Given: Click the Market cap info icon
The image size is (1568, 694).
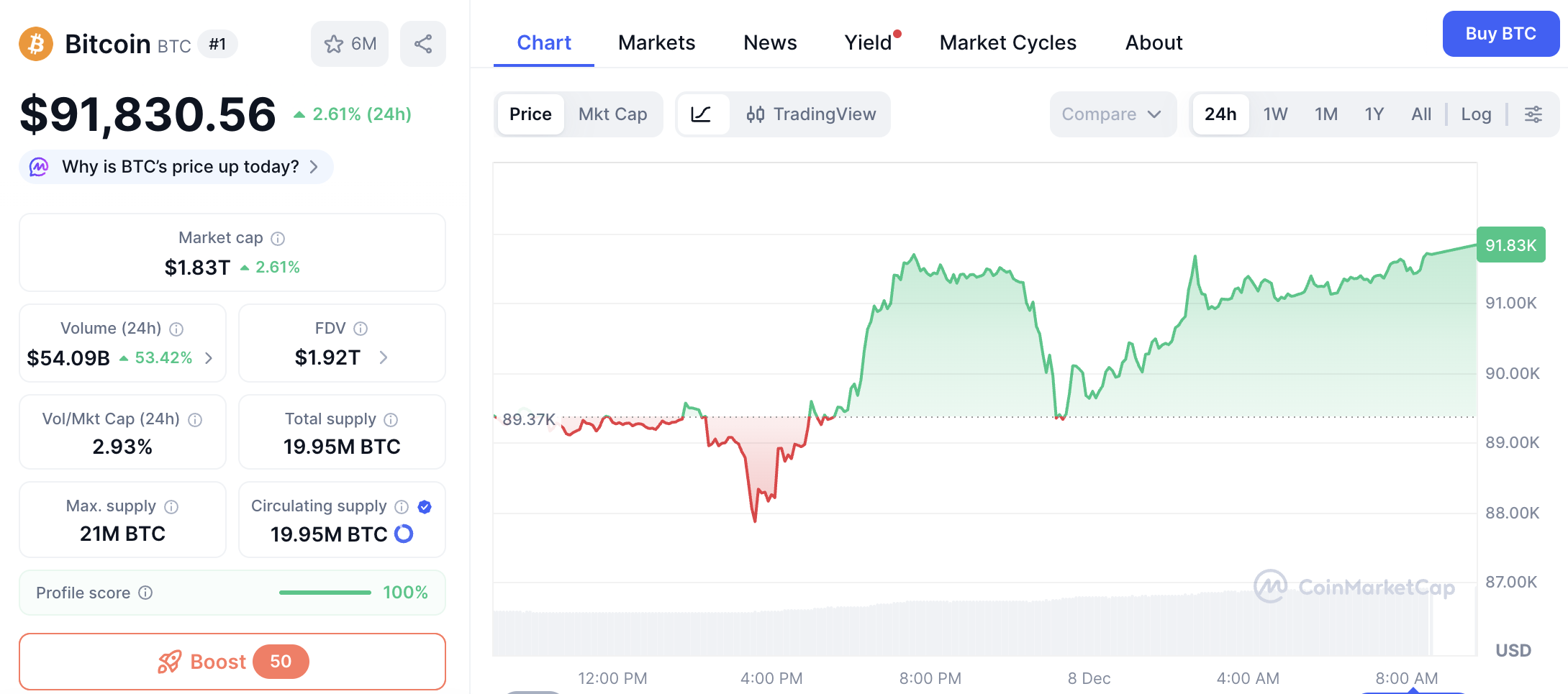Looking at the screenshot, I should 278,238.
